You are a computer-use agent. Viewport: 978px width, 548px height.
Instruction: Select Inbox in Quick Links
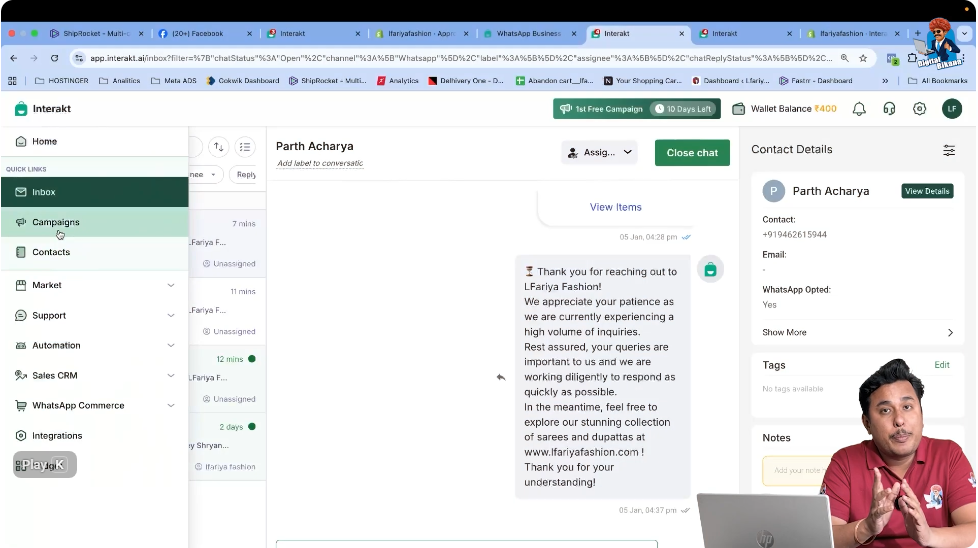[94, 192]
